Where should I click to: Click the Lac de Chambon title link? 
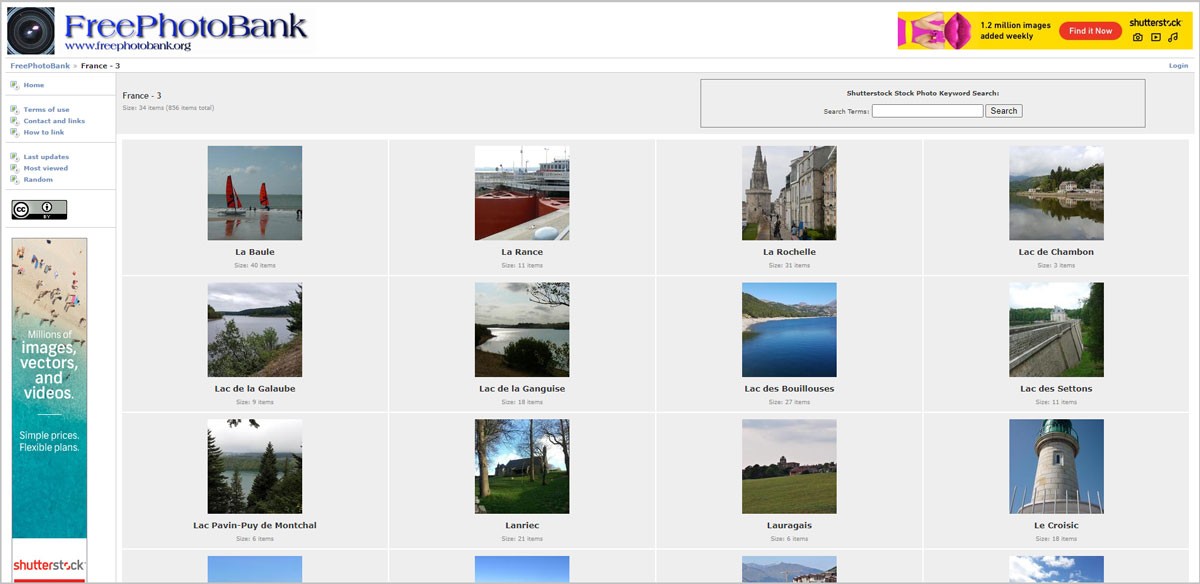pyautogui.click(x=1056, y=252)
